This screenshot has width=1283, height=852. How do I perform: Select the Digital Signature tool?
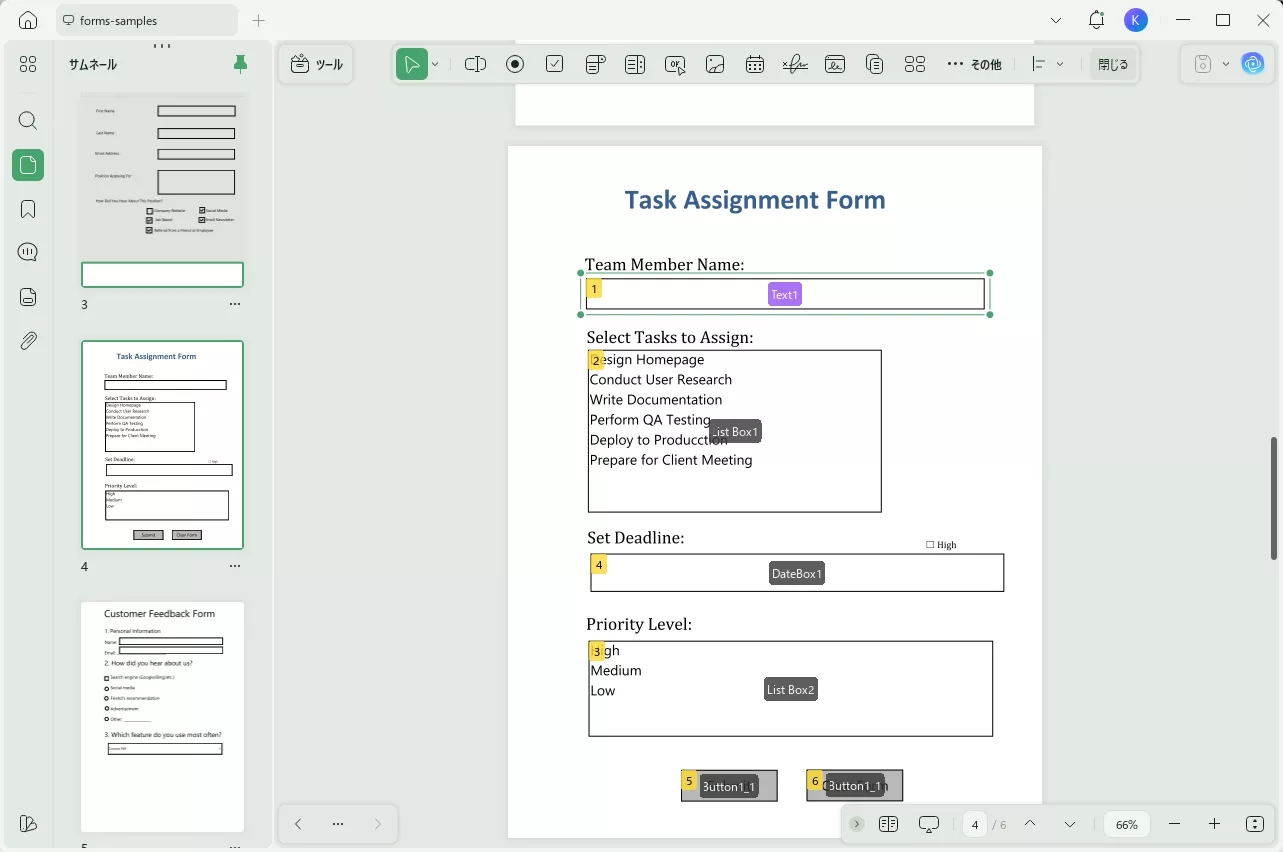tap(835, 65)
